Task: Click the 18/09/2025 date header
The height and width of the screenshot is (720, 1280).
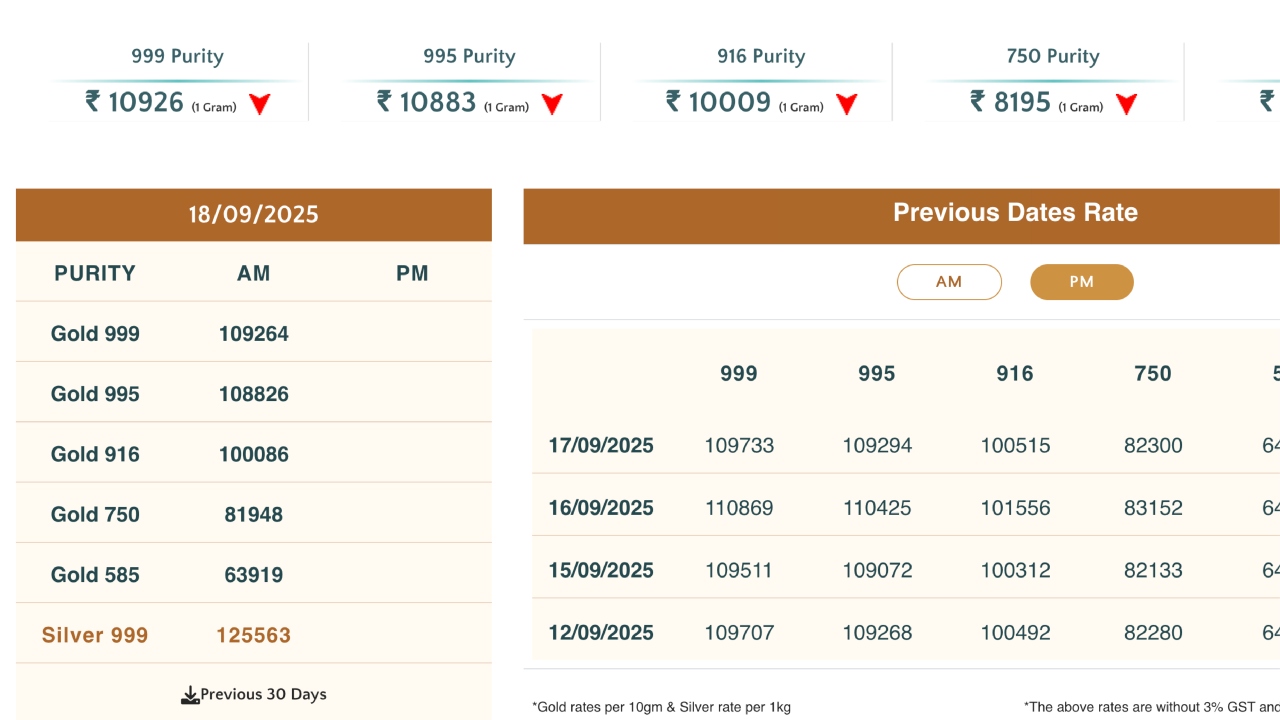Action: 253,214
